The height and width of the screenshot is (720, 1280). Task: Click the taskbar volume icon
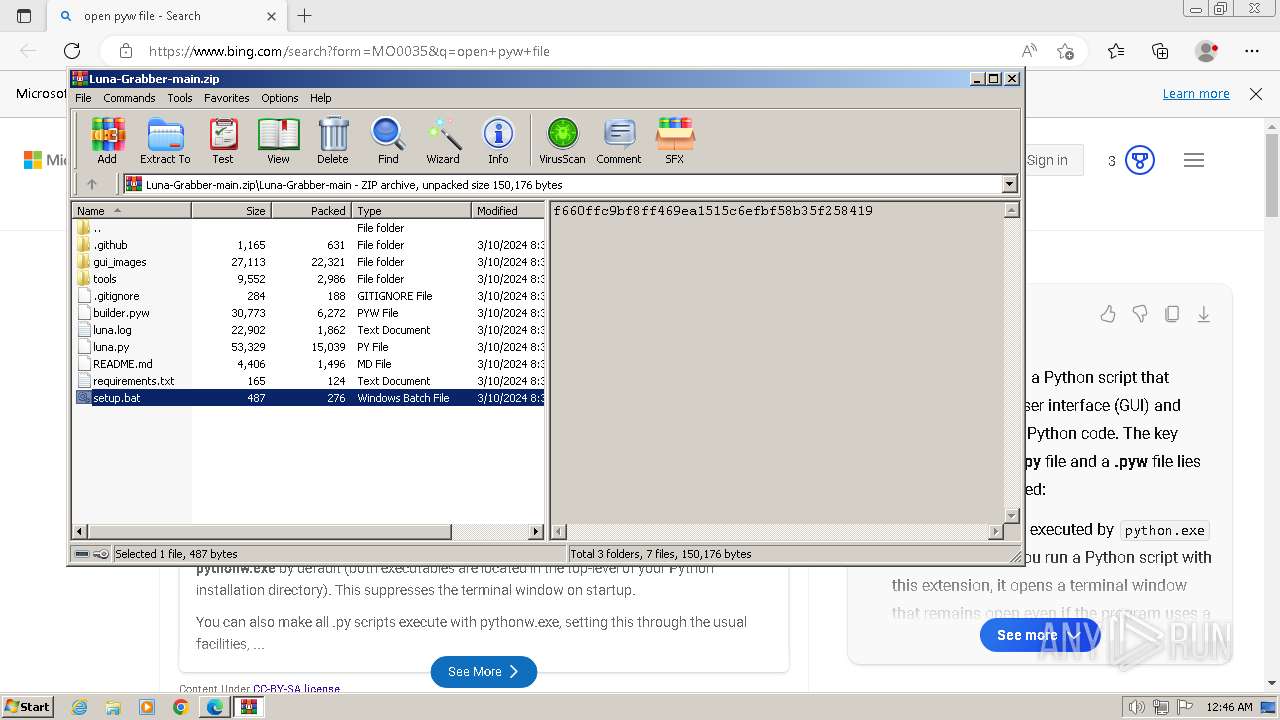pyautogui.click(x=1137, y=707)
